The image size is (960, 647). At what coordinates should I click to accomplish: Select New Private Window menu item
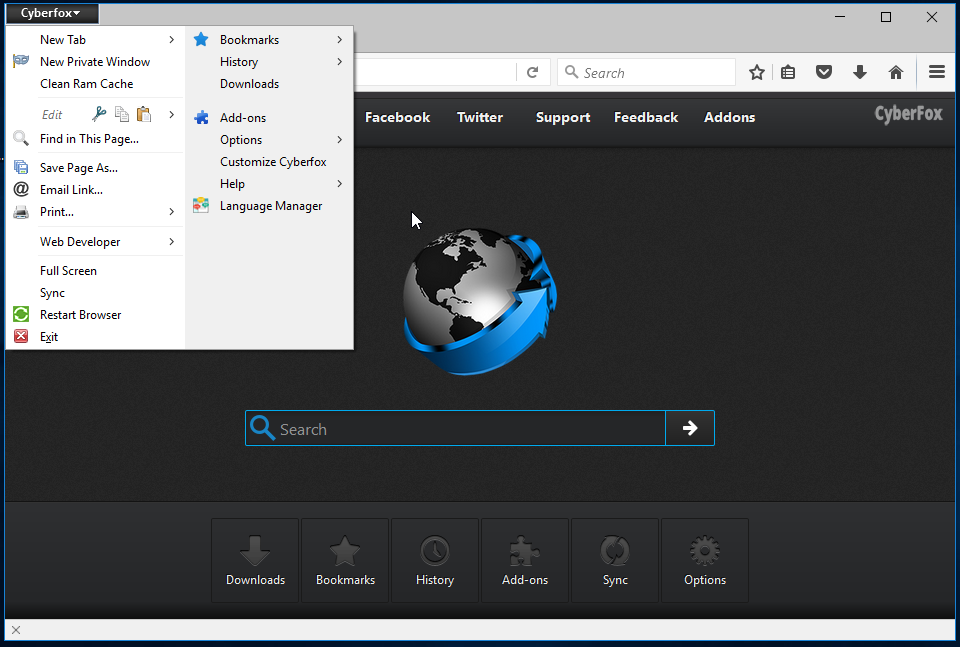(96, 62)
